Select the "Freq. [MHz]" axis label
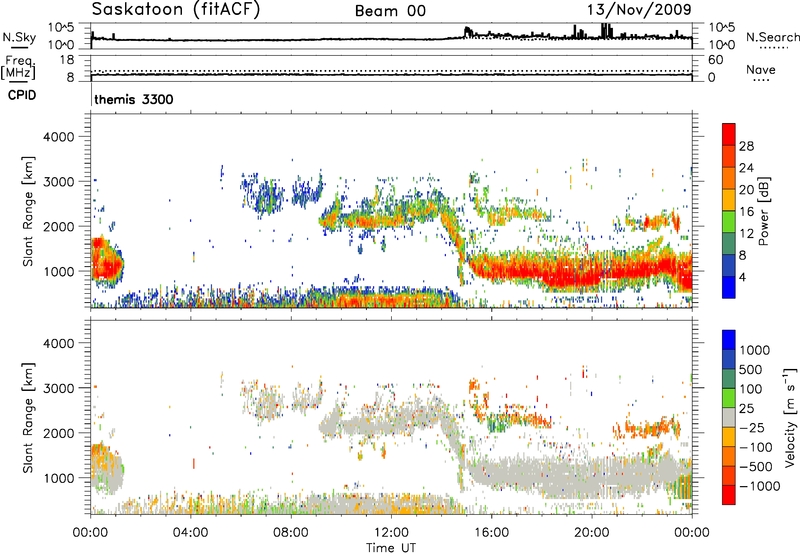This screenshot has height=554, width=800. pos(18,67)
